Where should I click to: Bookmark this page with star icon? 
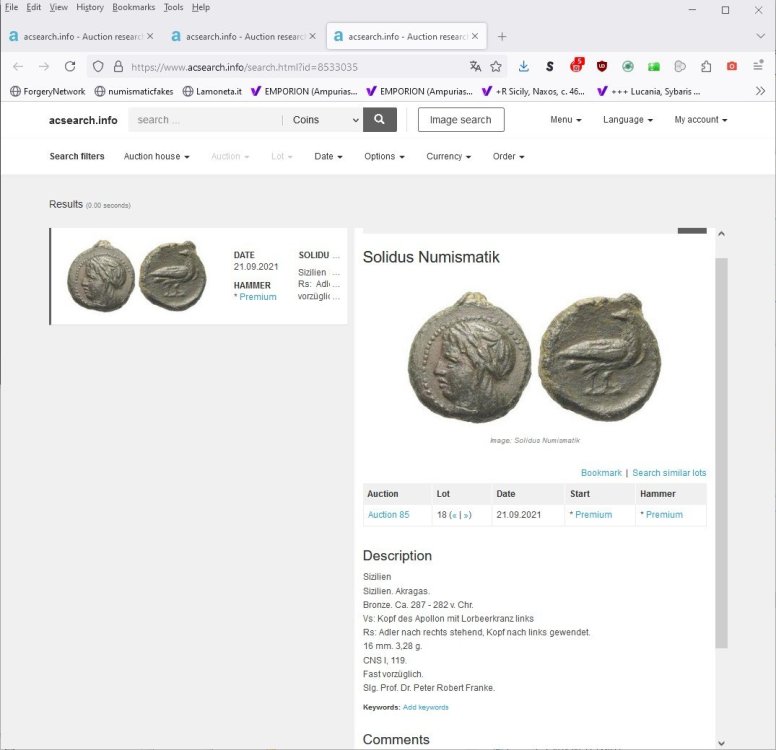[x=496, y=67]
